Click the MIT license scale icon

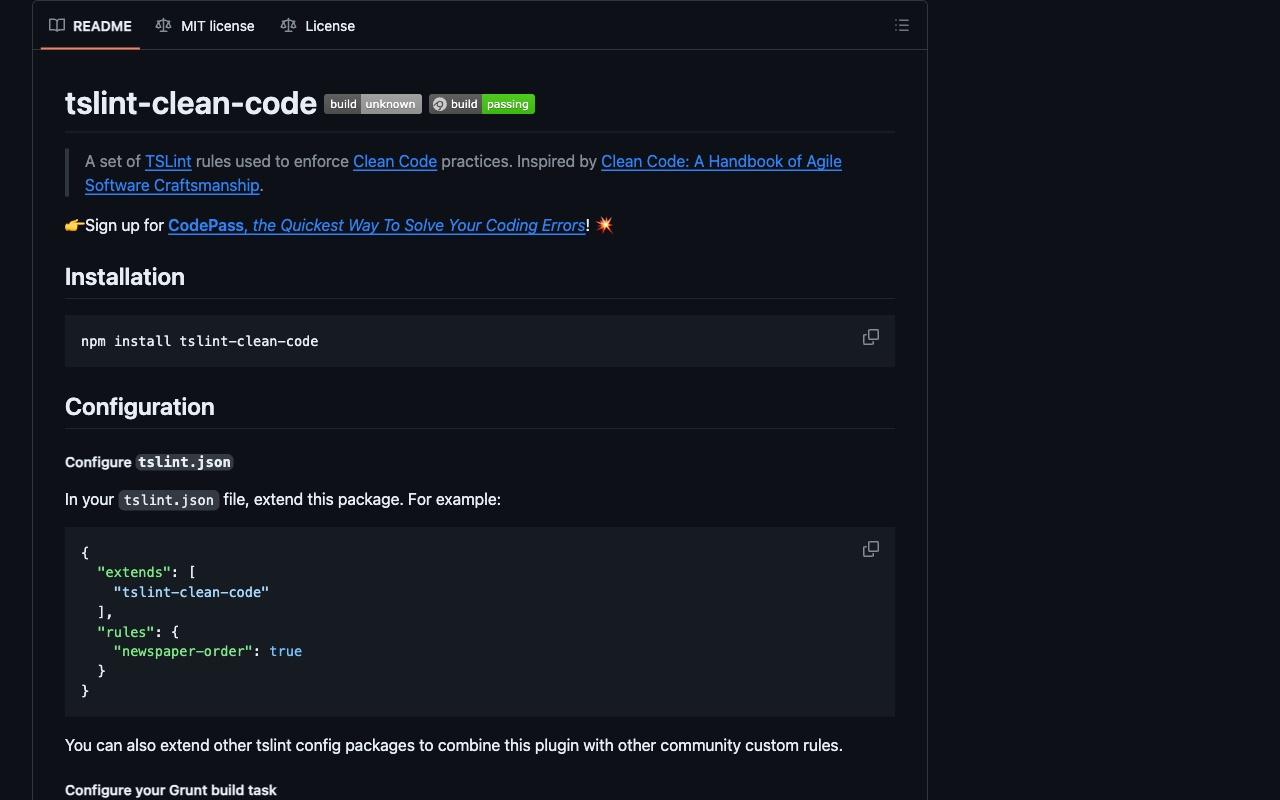[x=163, y=26]
